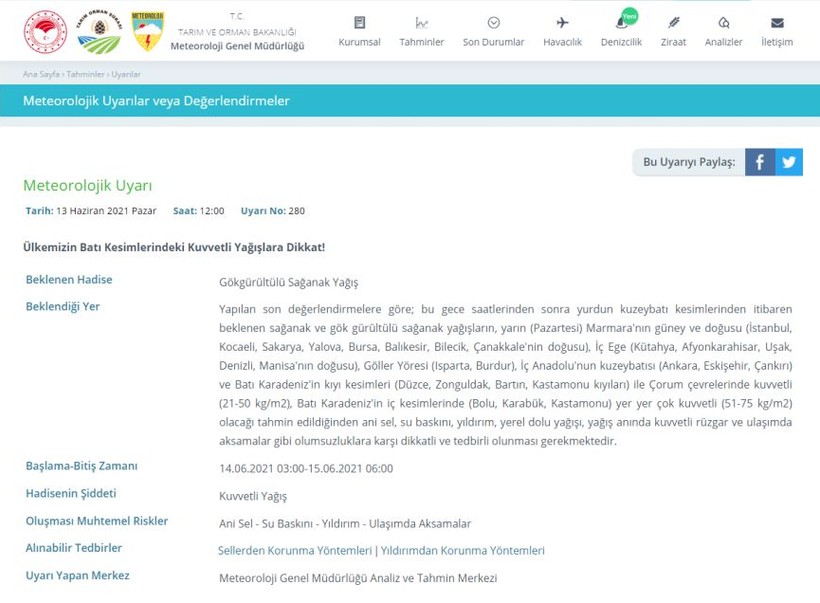This screenshot has width=820, height=603.
Task: Share the warning on Twitter
Action: point(789,162)
